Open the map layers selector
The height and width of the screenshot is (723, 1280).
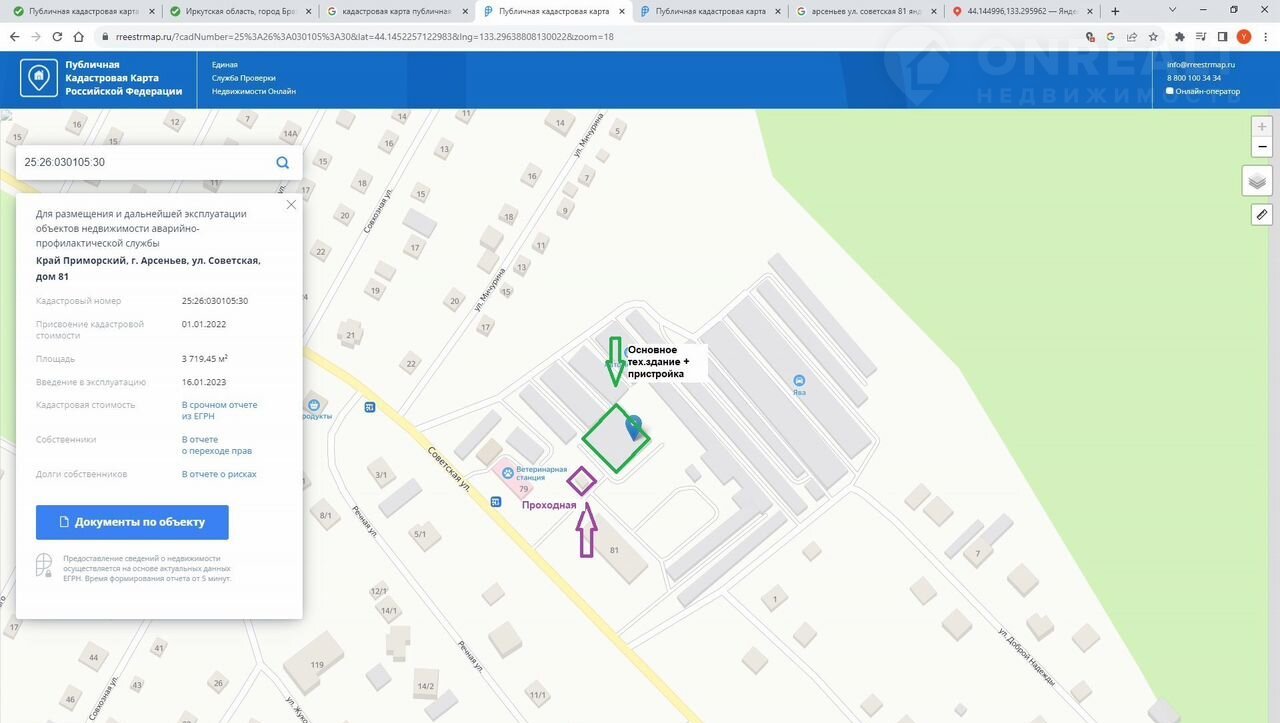[x=1258, y=181]
